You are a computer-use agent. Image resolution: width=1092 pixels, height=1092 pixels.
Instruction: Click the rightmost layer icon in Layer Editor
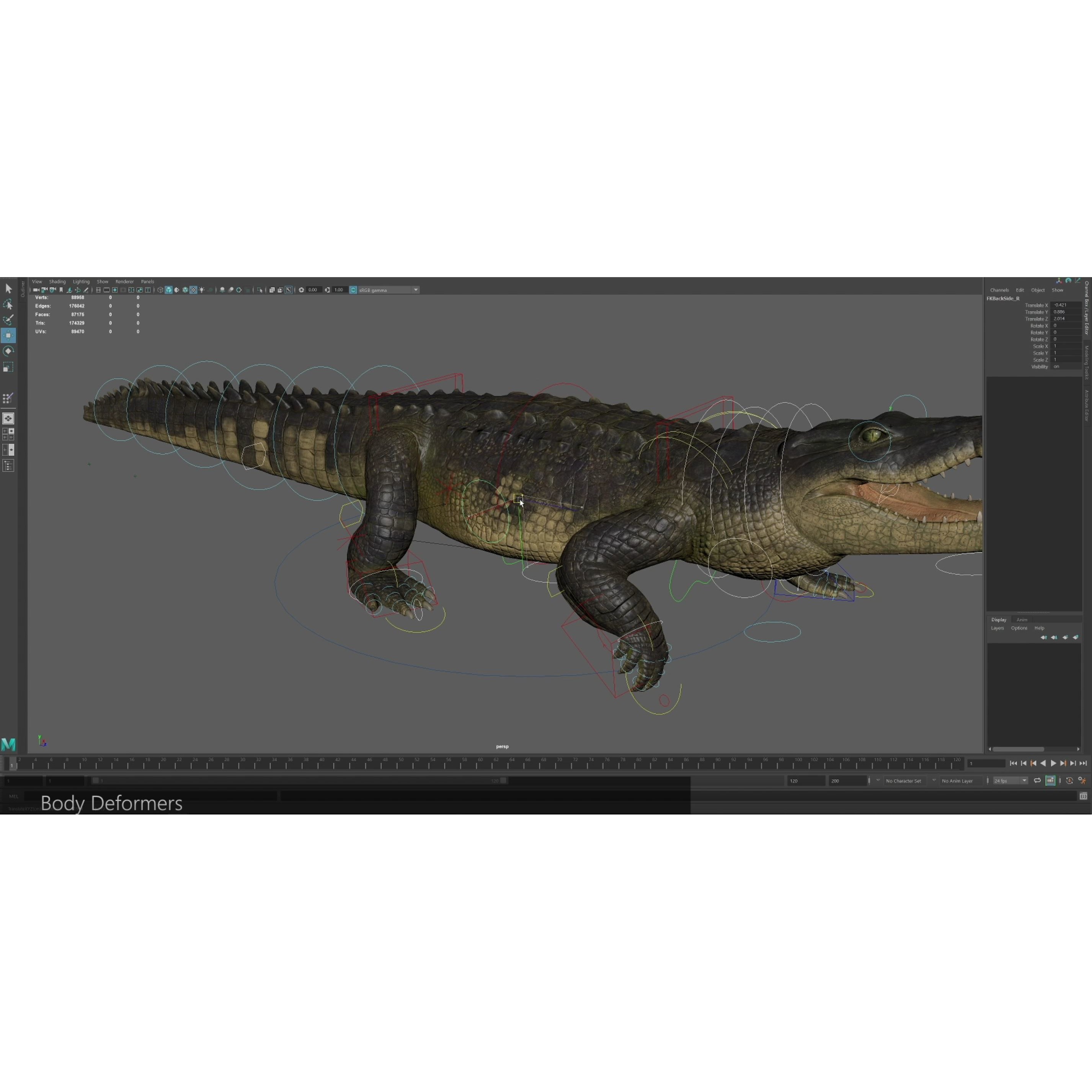[1076, 638]
